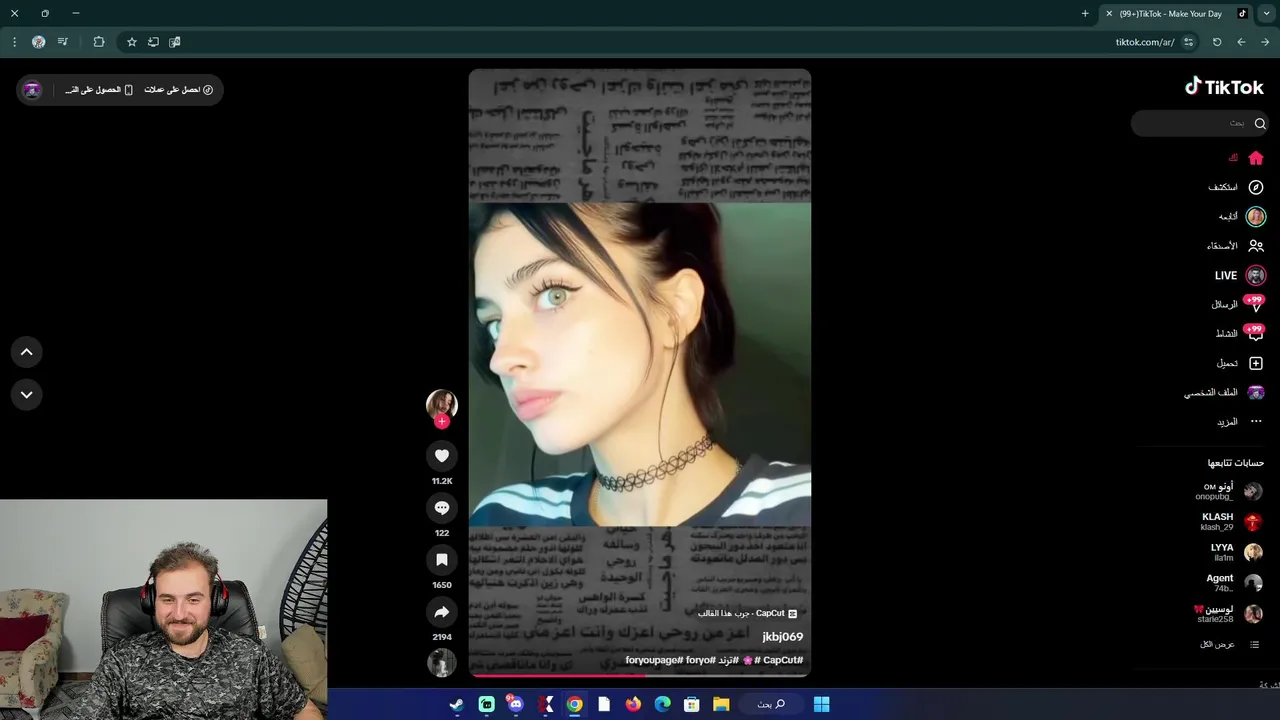Open the Chrome profile avatar

pos(38,42)
